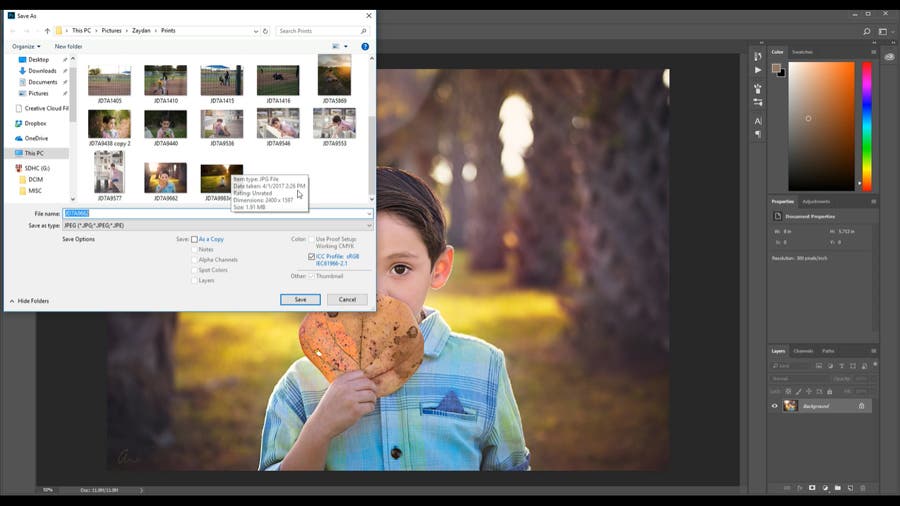Filter layers by adjustment layer icon
The height and width of the screenshot is (506, 900).
[x=830, y=365]
